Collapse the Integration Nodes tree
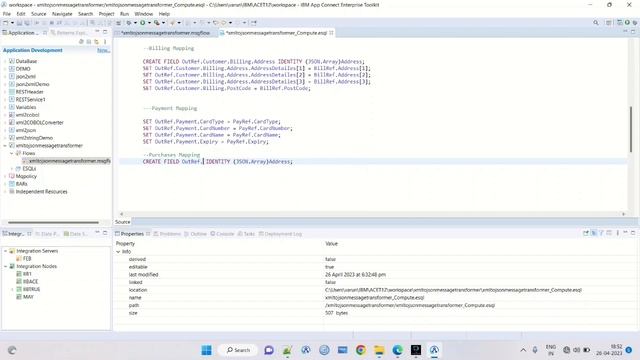Viewport: 640px width, 360px height. point(6,267)
